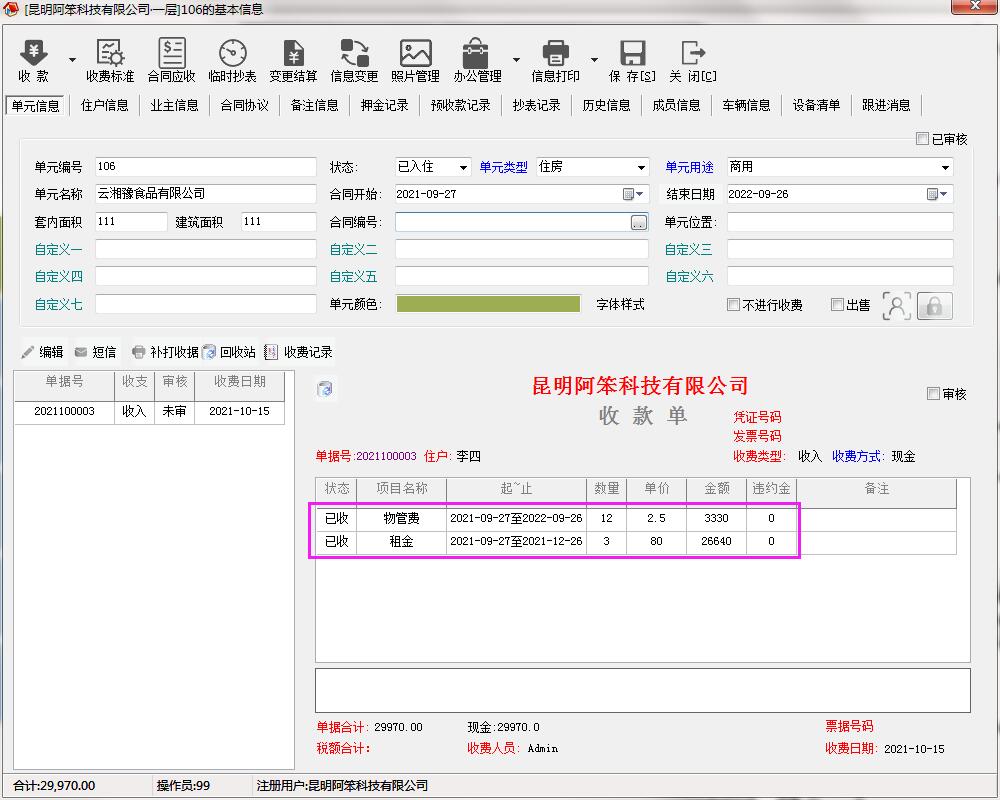Open 合同应收 contract receivables
This screenshot has width=1000, height=800.
172,61
